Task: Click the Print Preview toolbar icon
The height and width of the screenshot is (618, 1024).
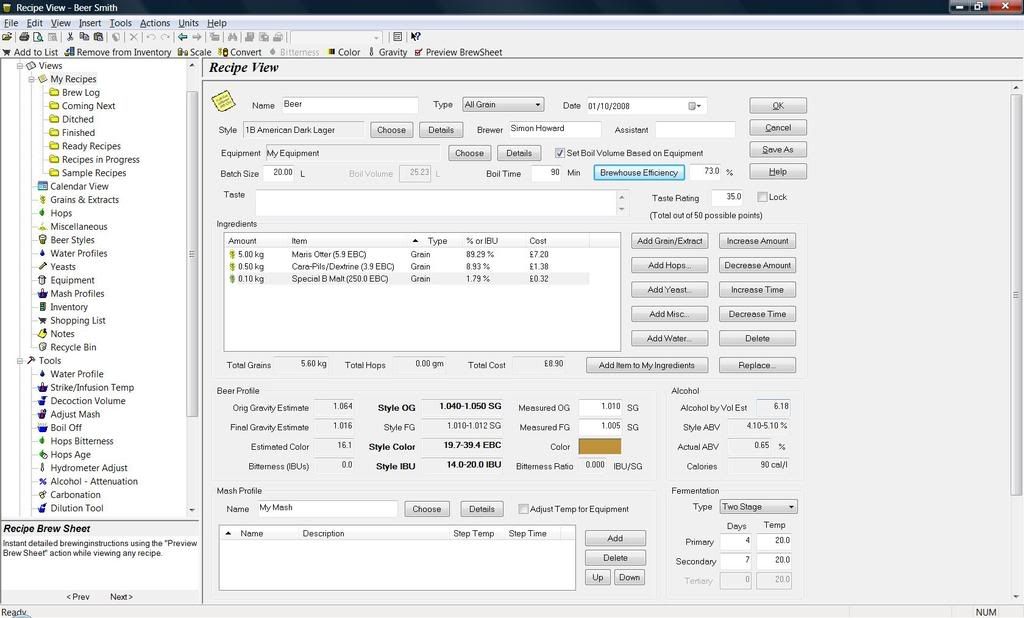Action: point(38,37)
